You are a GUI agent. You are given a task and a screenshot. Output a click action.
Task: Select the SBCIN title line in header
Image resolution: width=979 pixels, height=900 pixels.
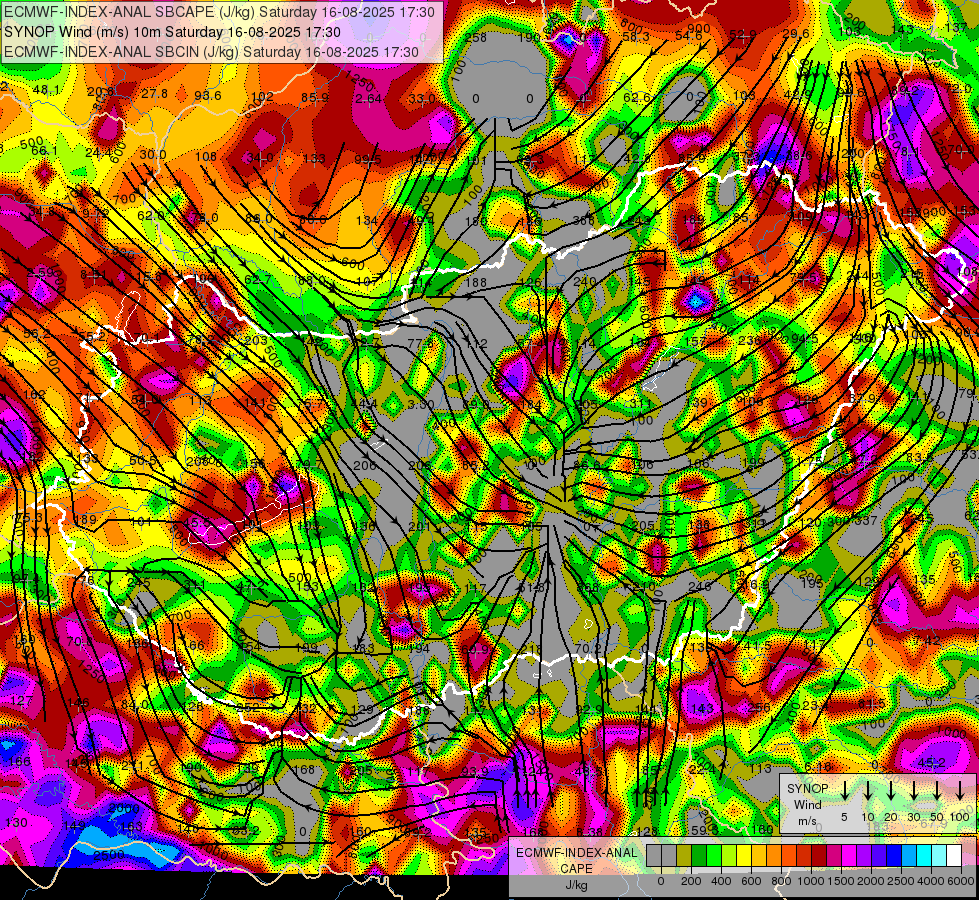(211, 52)
